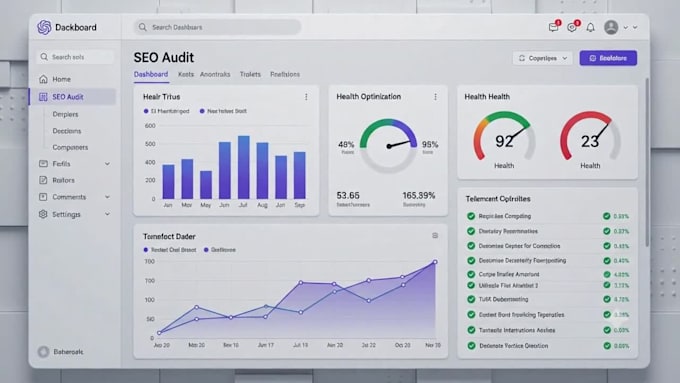
Task: Toggle second Tonefoct Dader legend series
Action: tap(206, 250)
